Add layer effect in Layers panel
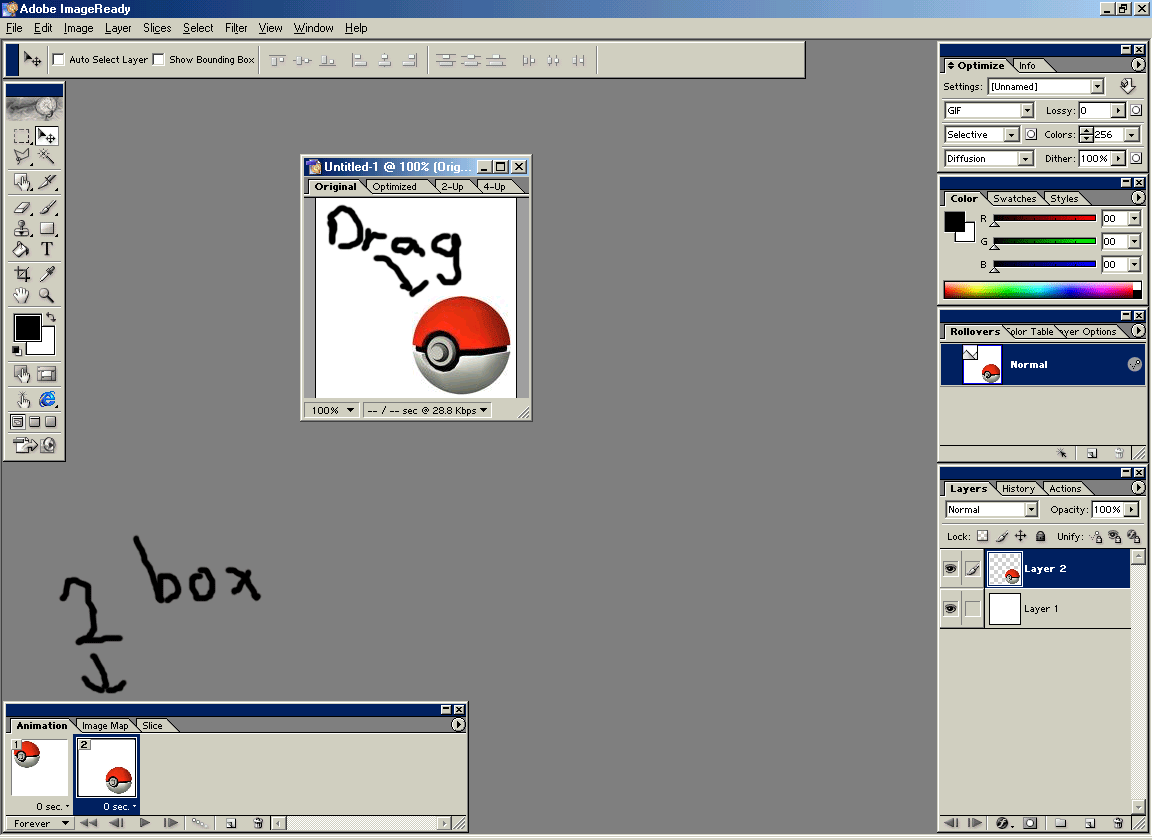The height and width of the screenshot is (840, 1152). 1003,823
